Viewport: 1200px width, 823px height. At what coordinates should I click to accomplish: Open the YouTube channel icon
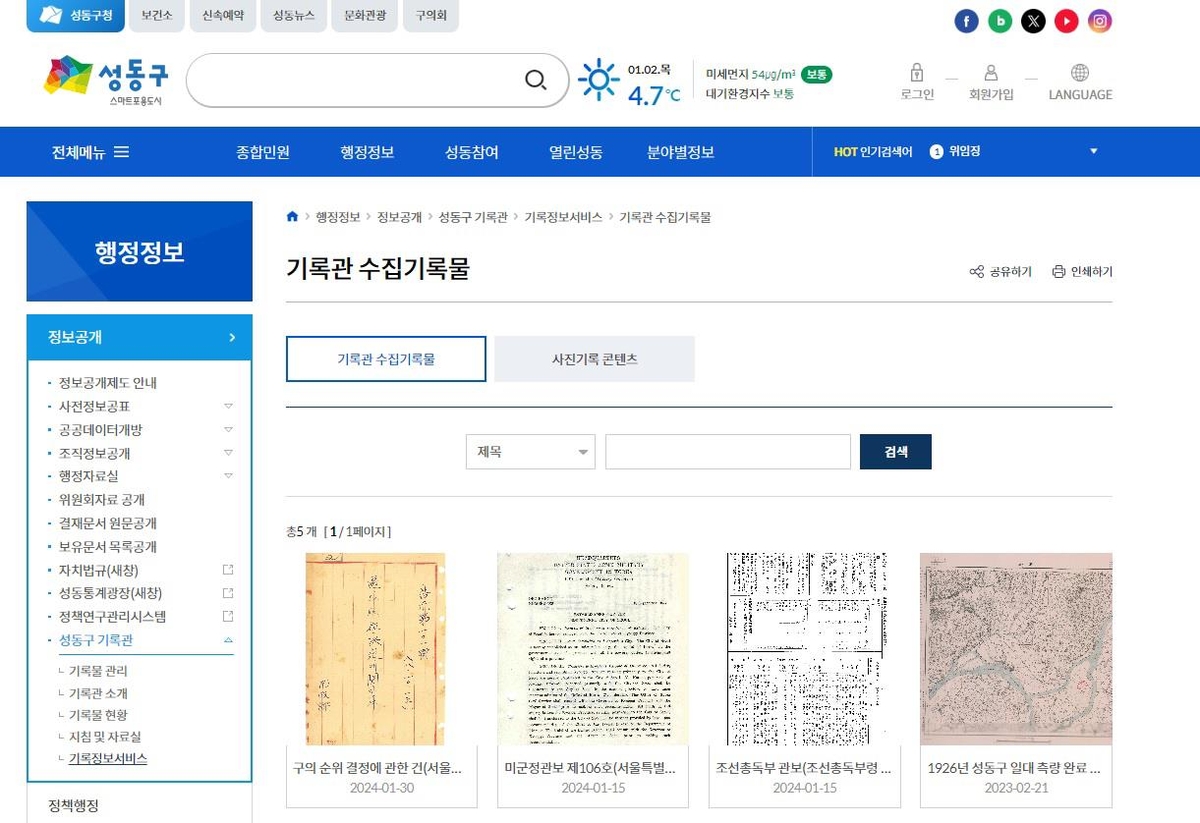point(1066,20)
